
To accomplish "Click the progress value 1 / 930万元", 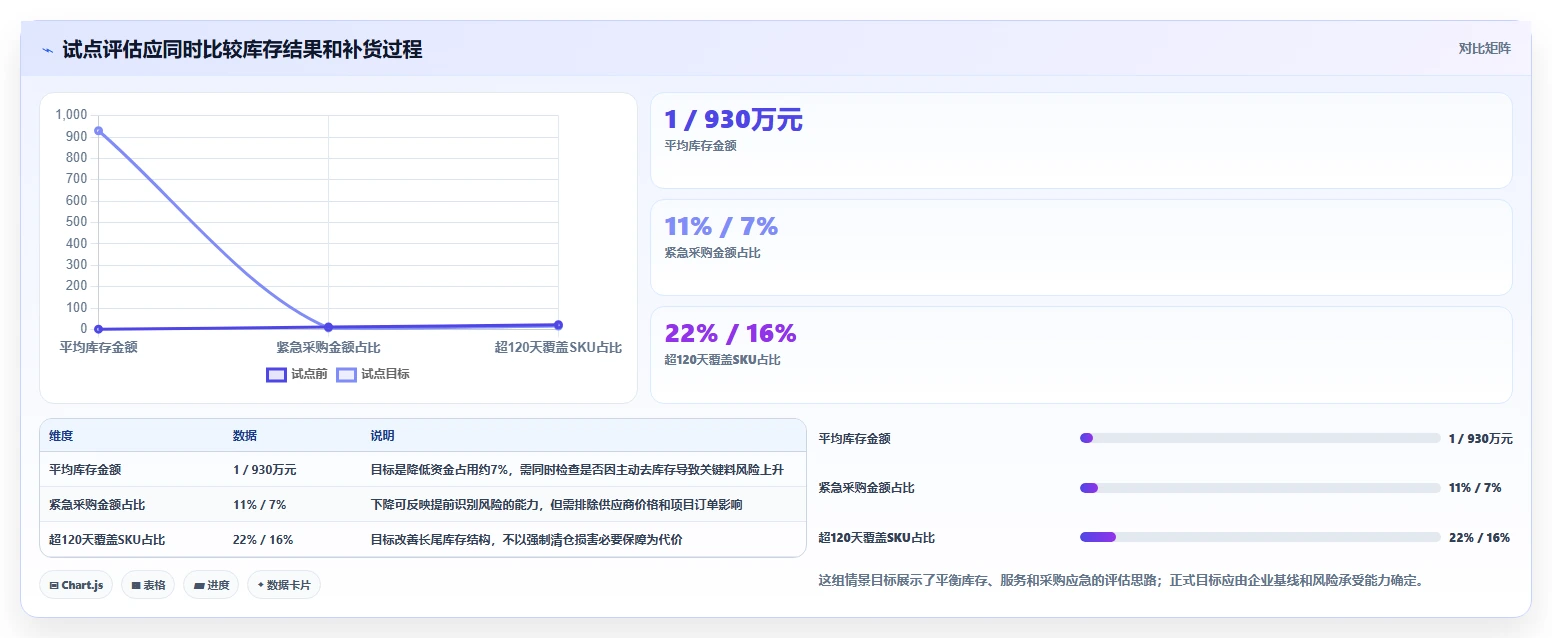I will (x=1480, y=438).
